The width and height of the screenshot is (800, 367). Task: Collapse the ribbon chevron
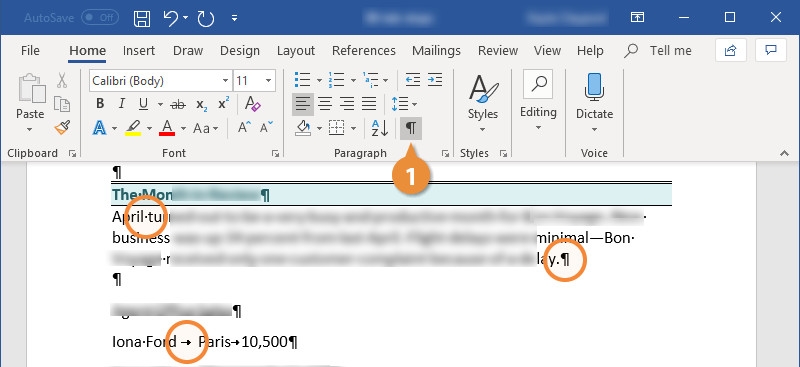pos(785,153)
